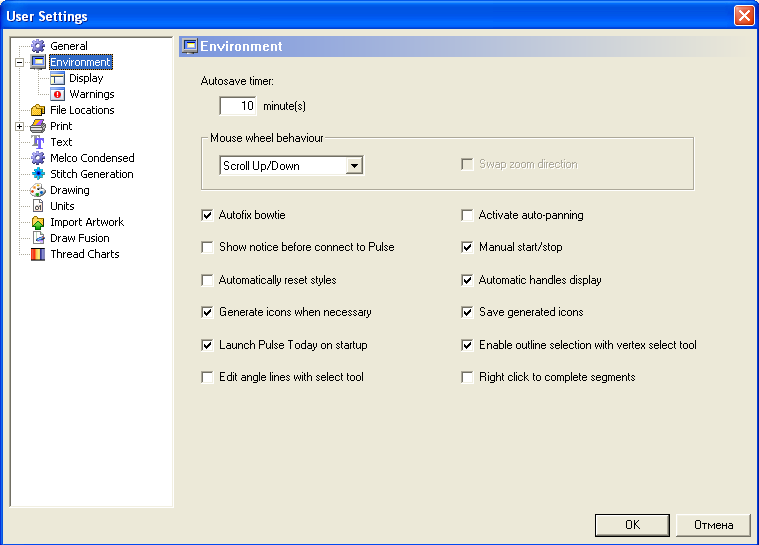The width and height of the screenshot is (759, 545).
Task: Open the Melco Condensed settings page
Action: click(92, 158)
